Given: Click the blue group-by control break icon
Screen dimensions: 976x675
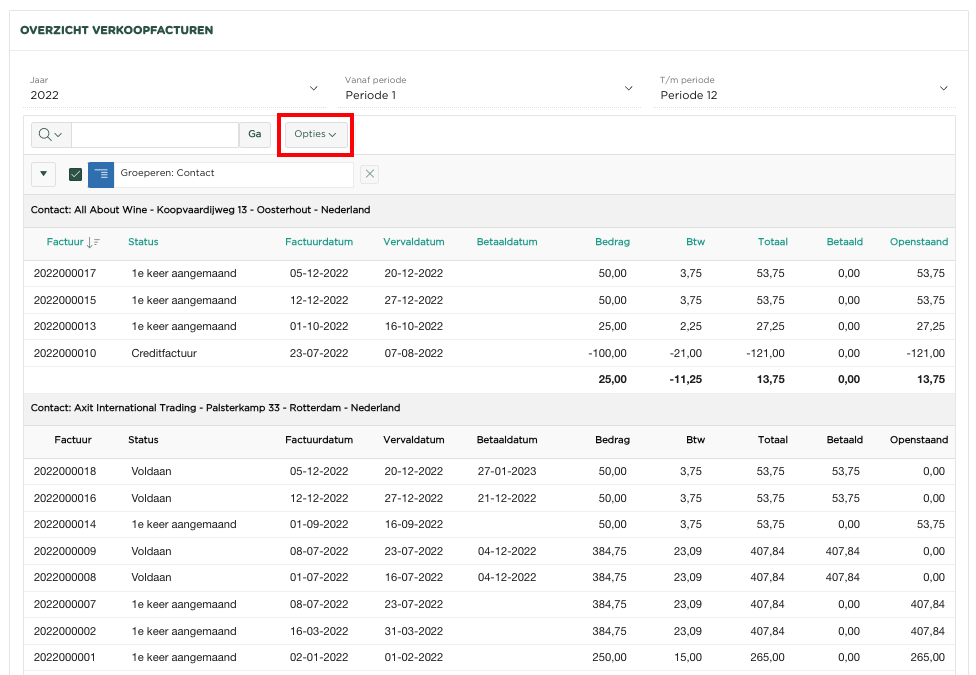Looking at the screenshot, I should pyautogui.click(x=101, y=174).
